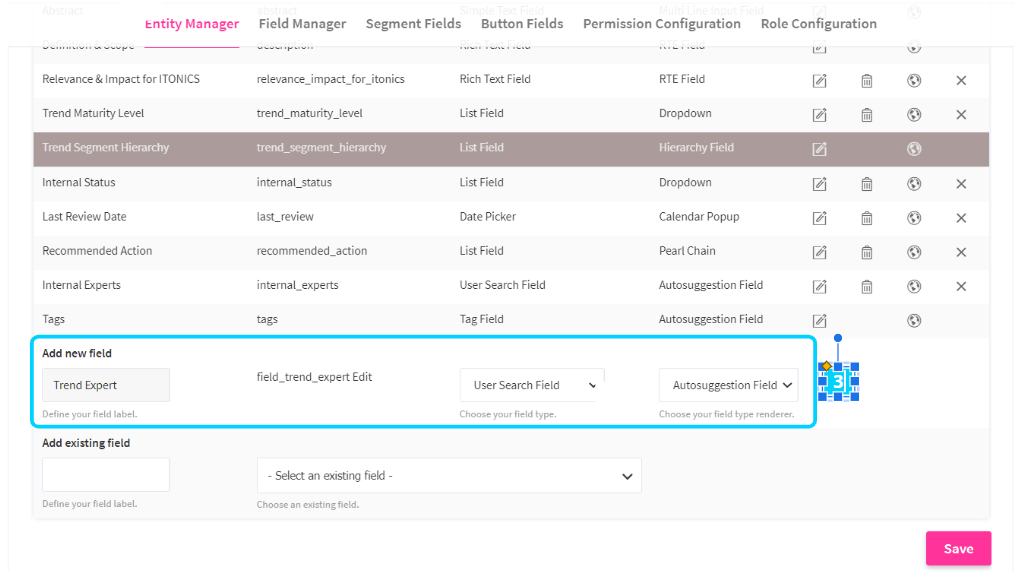This screenshot has height=574, width=1017.
Task: Remove Recommended Action row with X icon
Action: [x=961, y=252]
